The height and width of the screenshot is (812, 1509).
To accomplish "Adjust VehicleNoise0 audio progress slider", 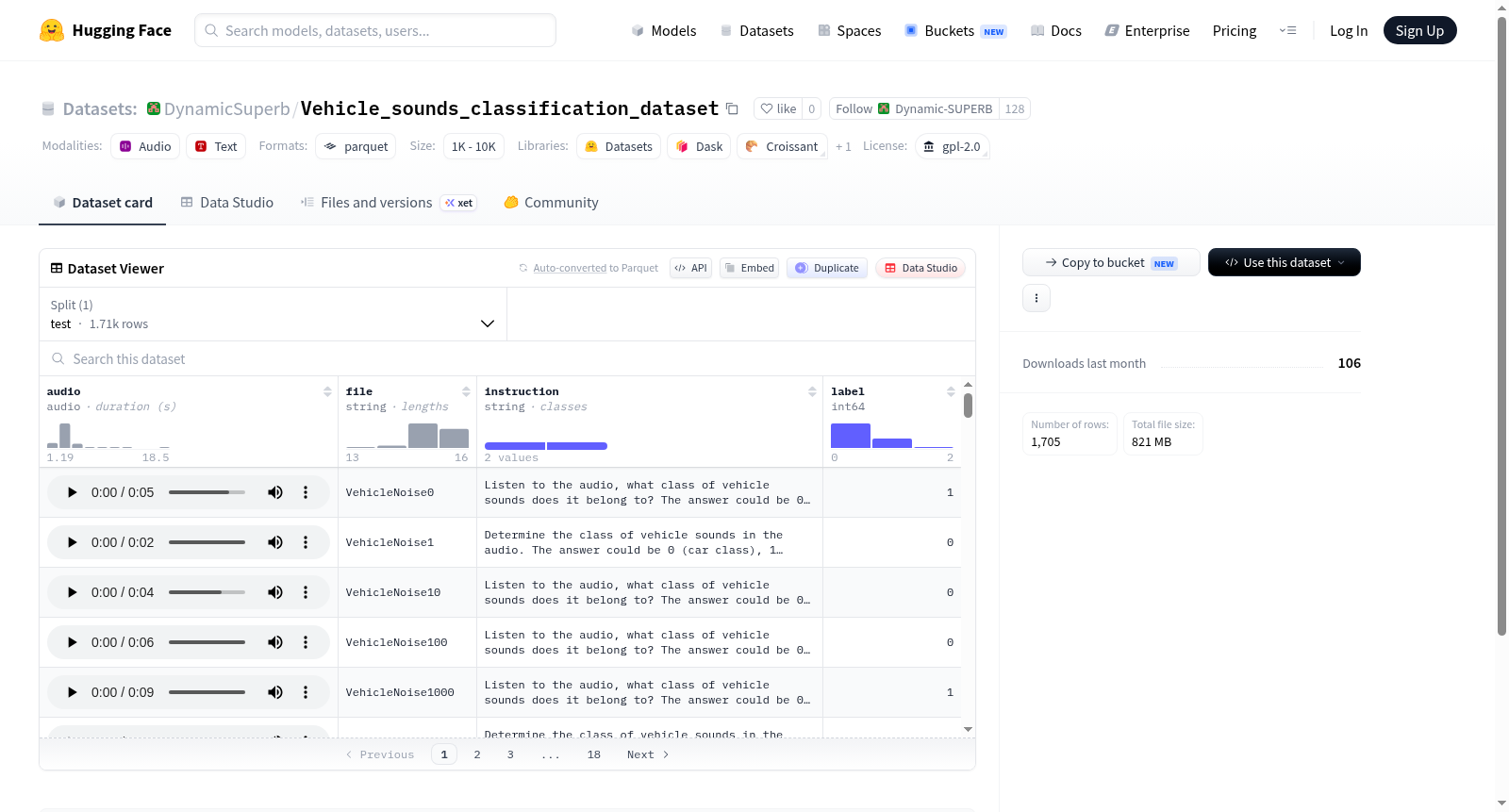I will [207, 492].
